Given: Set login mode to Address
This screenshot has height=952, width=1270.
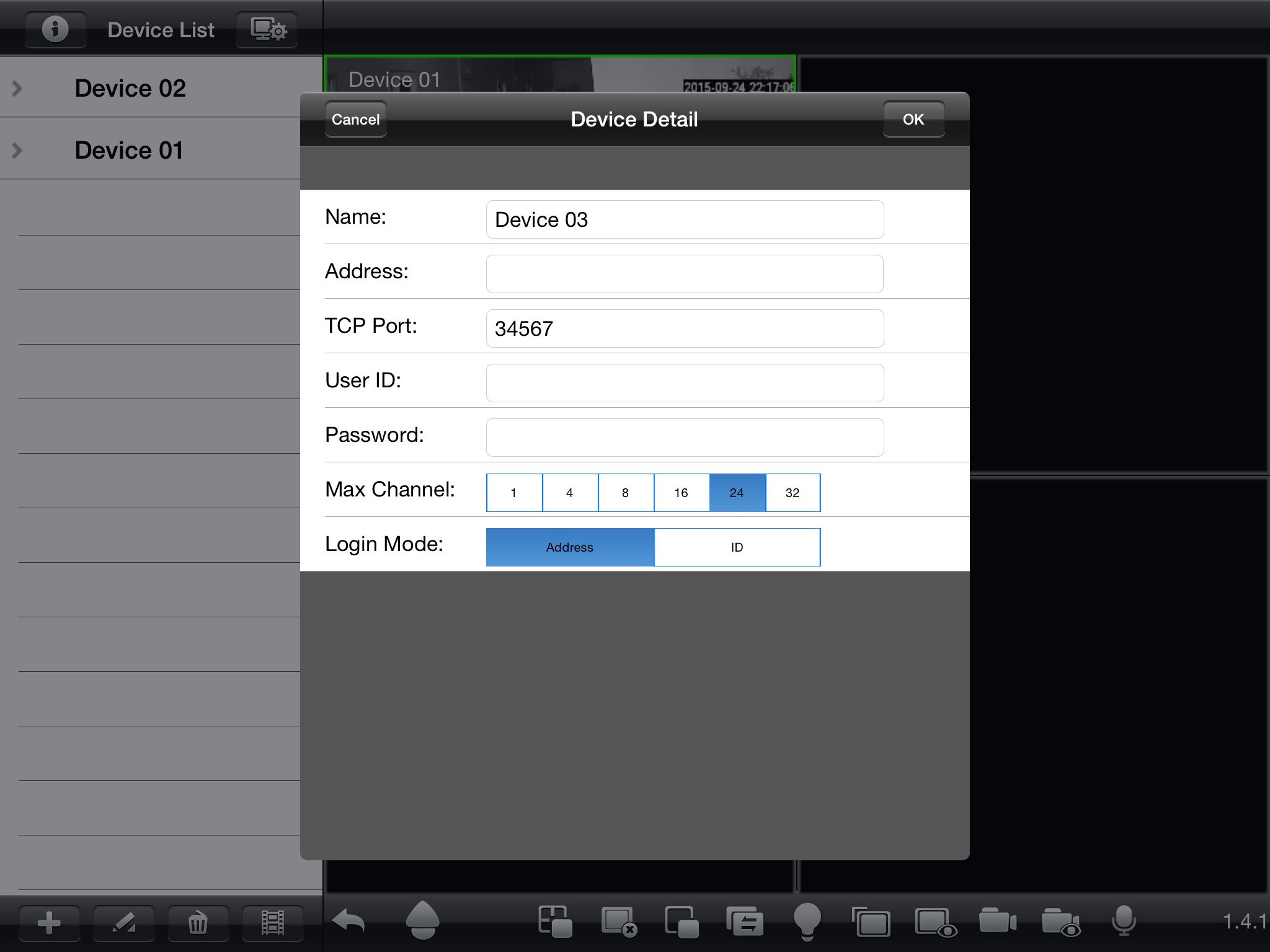Looking at the screenshot, I should (569, 547).
